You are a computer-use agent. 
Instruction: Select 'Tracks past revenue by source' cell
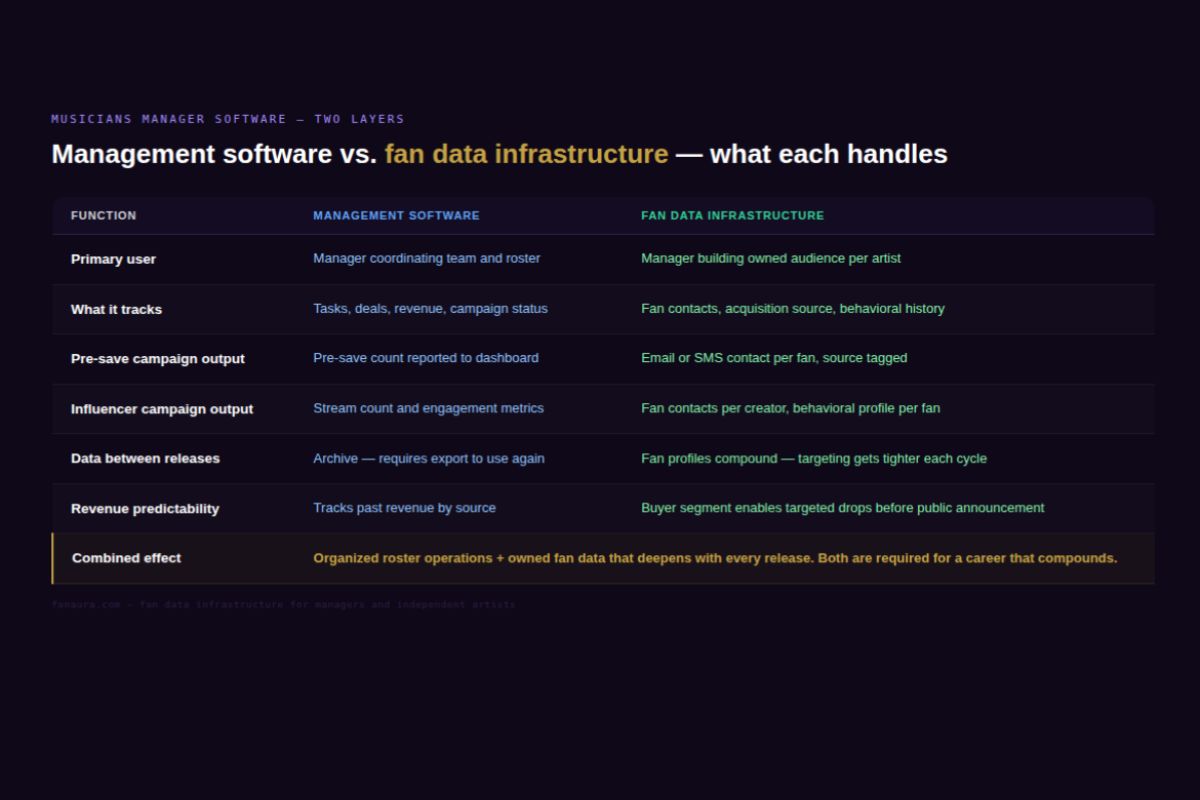(404, 508)
